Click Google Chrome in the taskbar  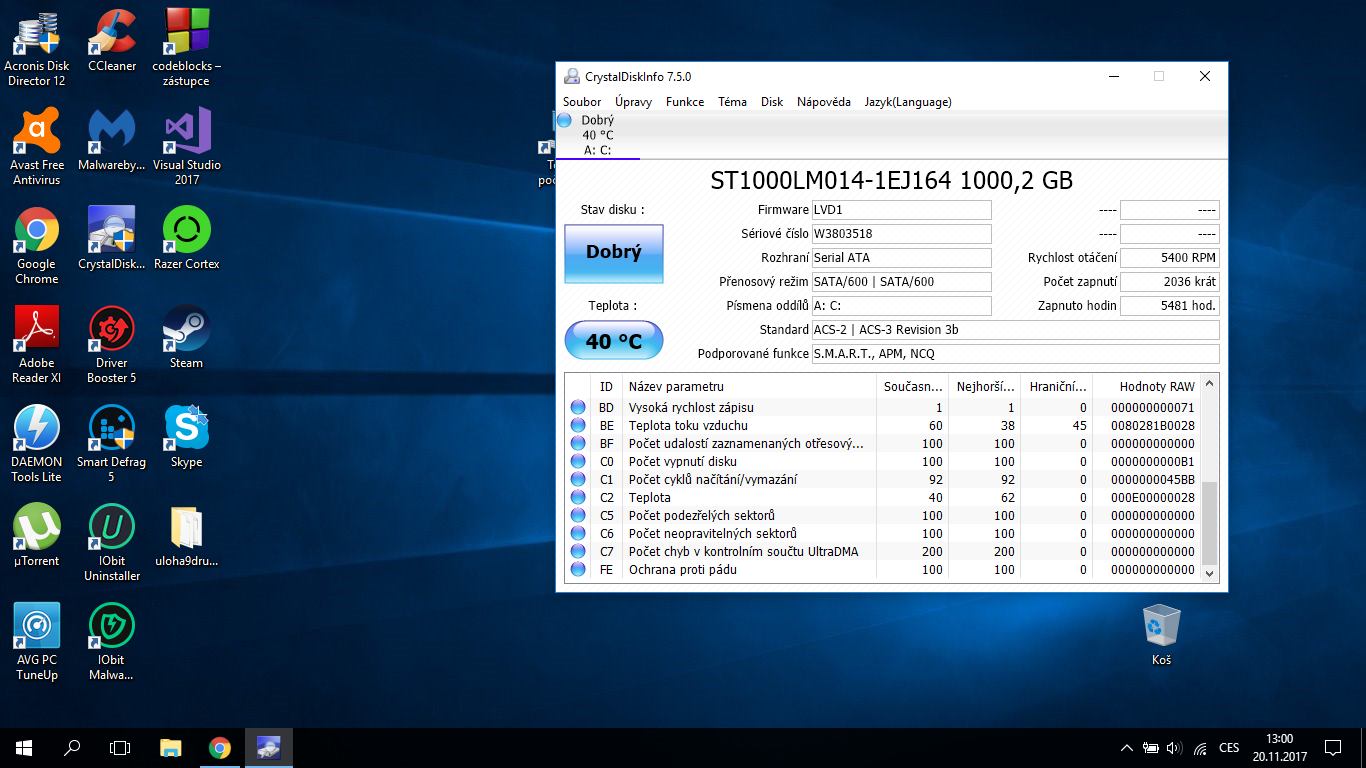point(220,748)
